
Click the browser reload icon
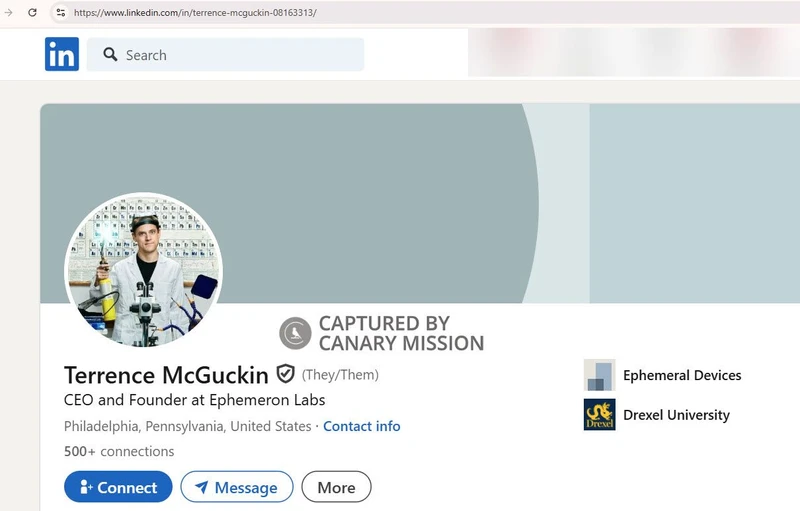[32, 13]
